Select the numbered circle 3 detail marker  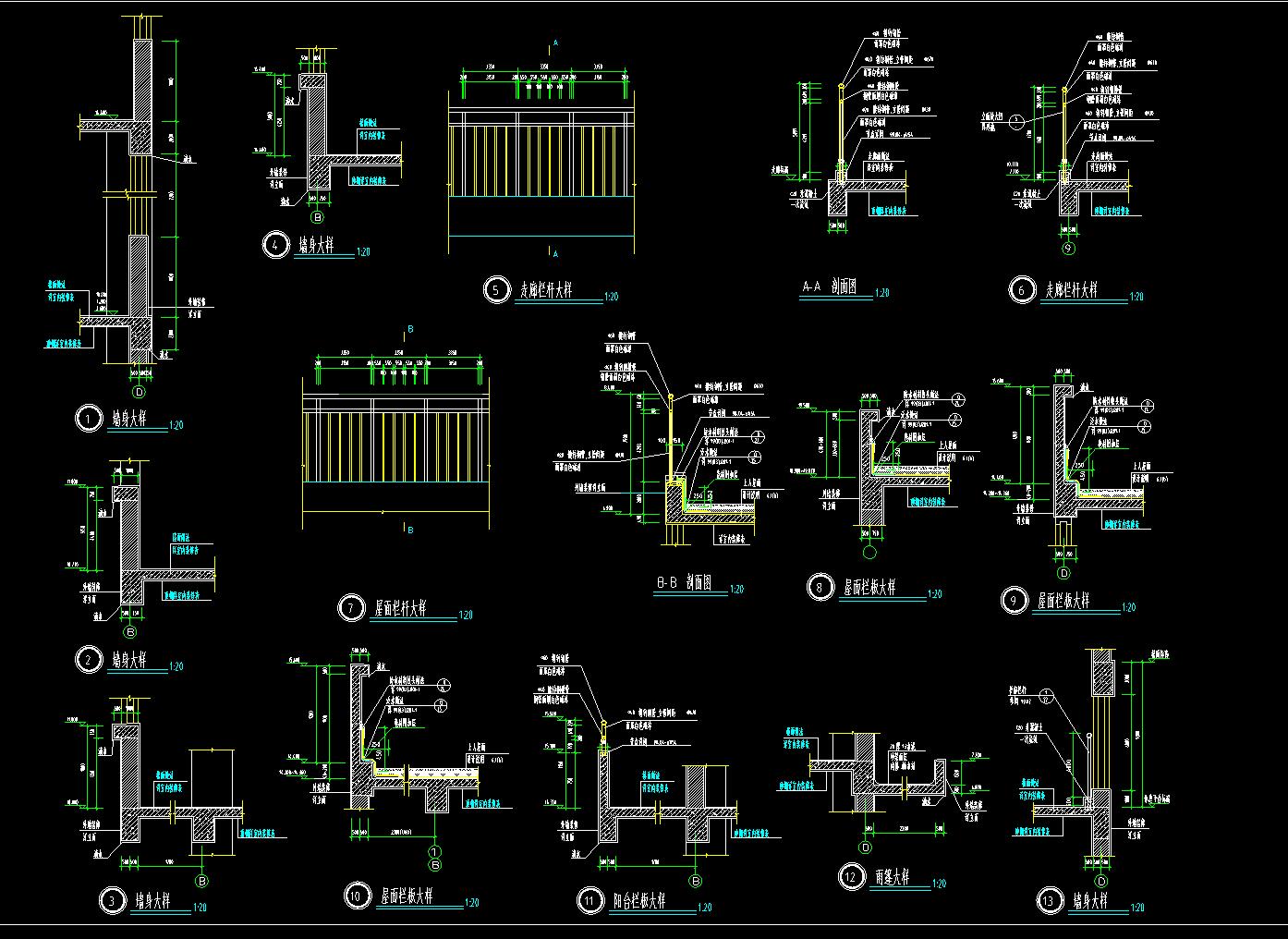[x=112, y=901]
